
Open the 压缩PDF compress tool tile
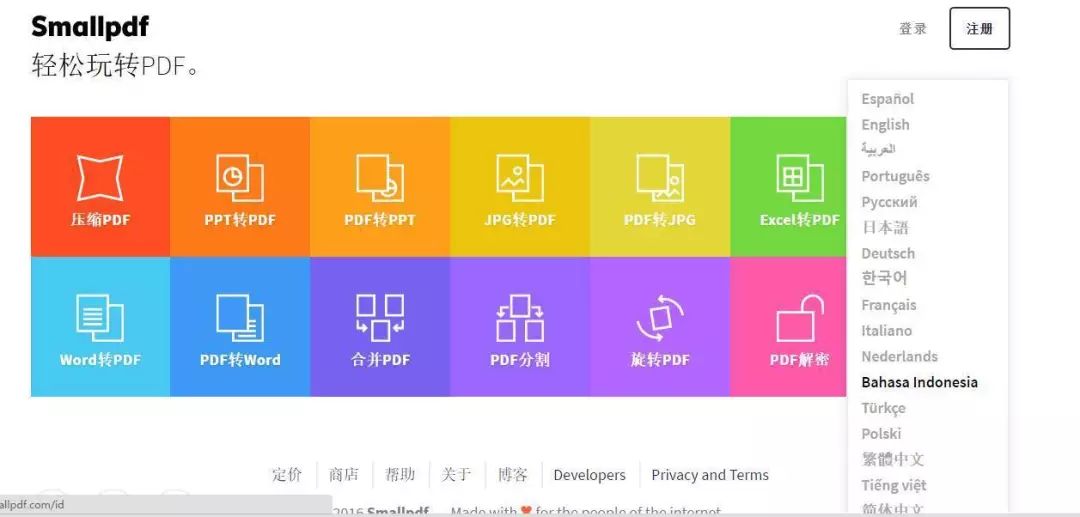coord(101,187)
